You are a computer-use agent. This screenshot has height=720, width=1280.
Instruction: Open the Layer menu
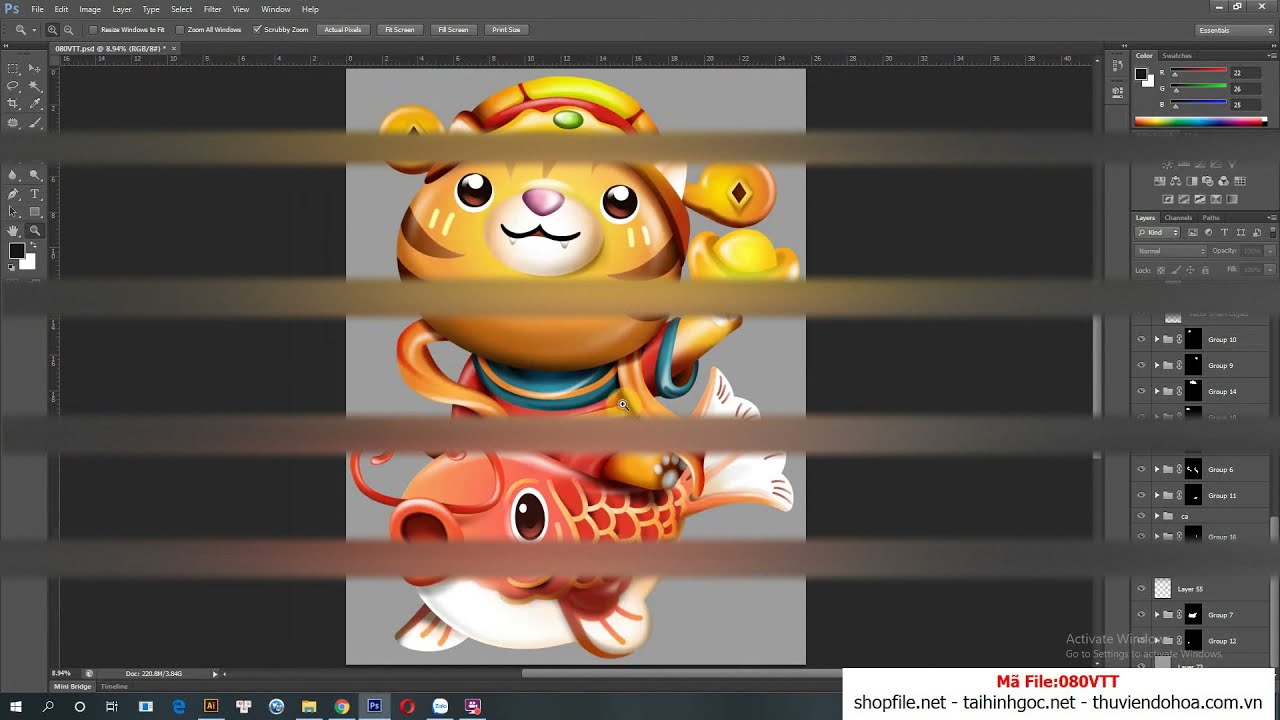coord(121,9)
